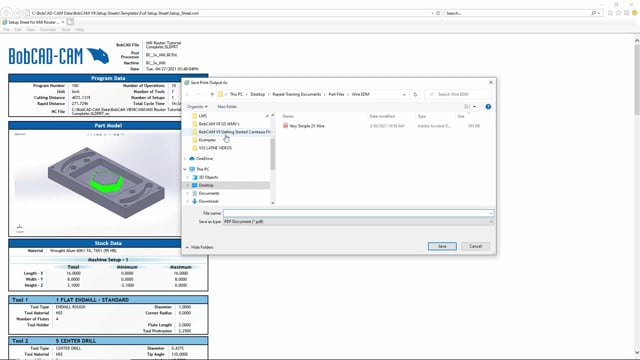Sort by the Type column header
Viewport: 640px width, 360px height.
[422, 116]
